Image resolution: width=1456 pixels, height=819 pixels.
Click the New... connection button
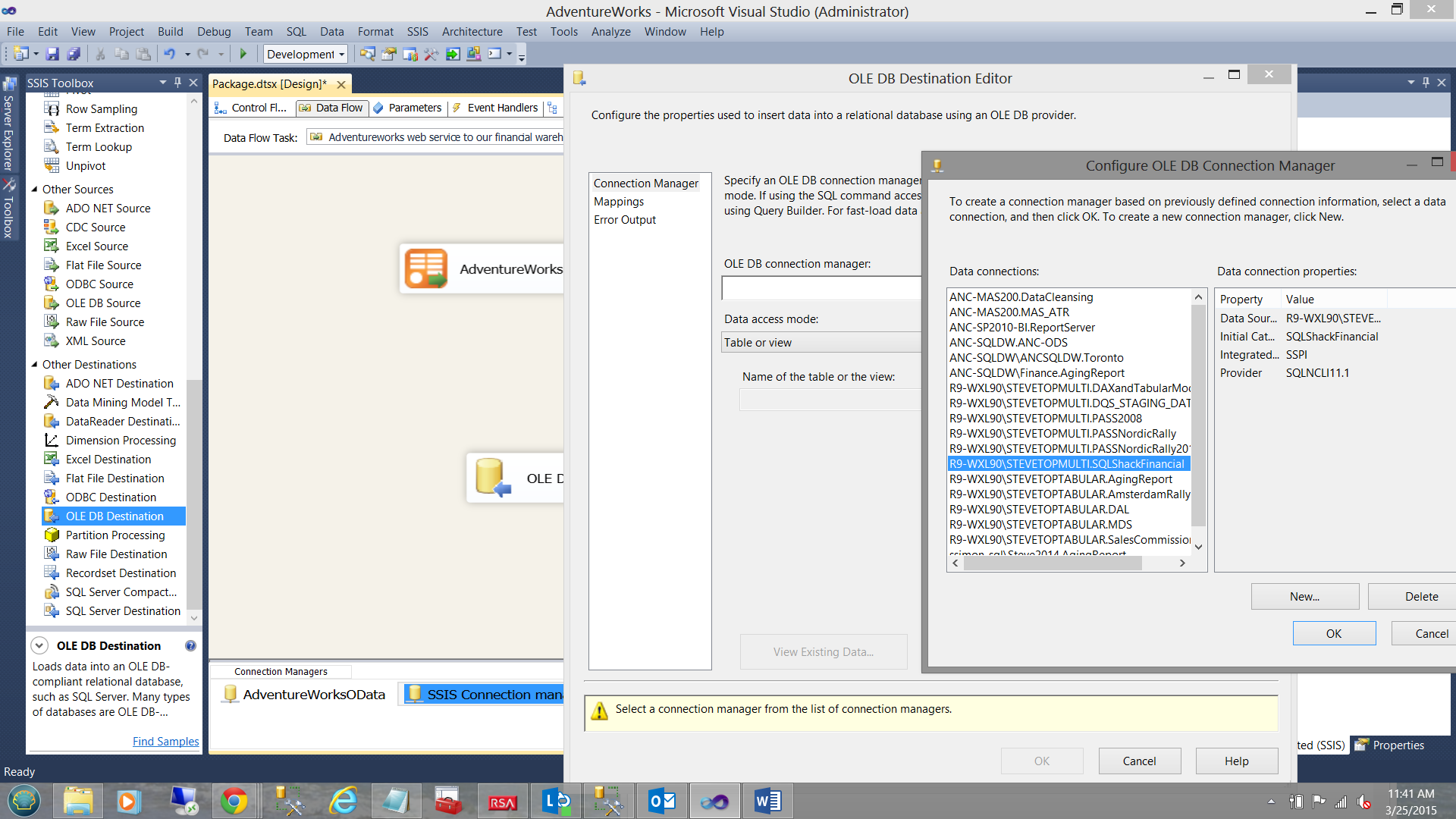click(1304, 596)
